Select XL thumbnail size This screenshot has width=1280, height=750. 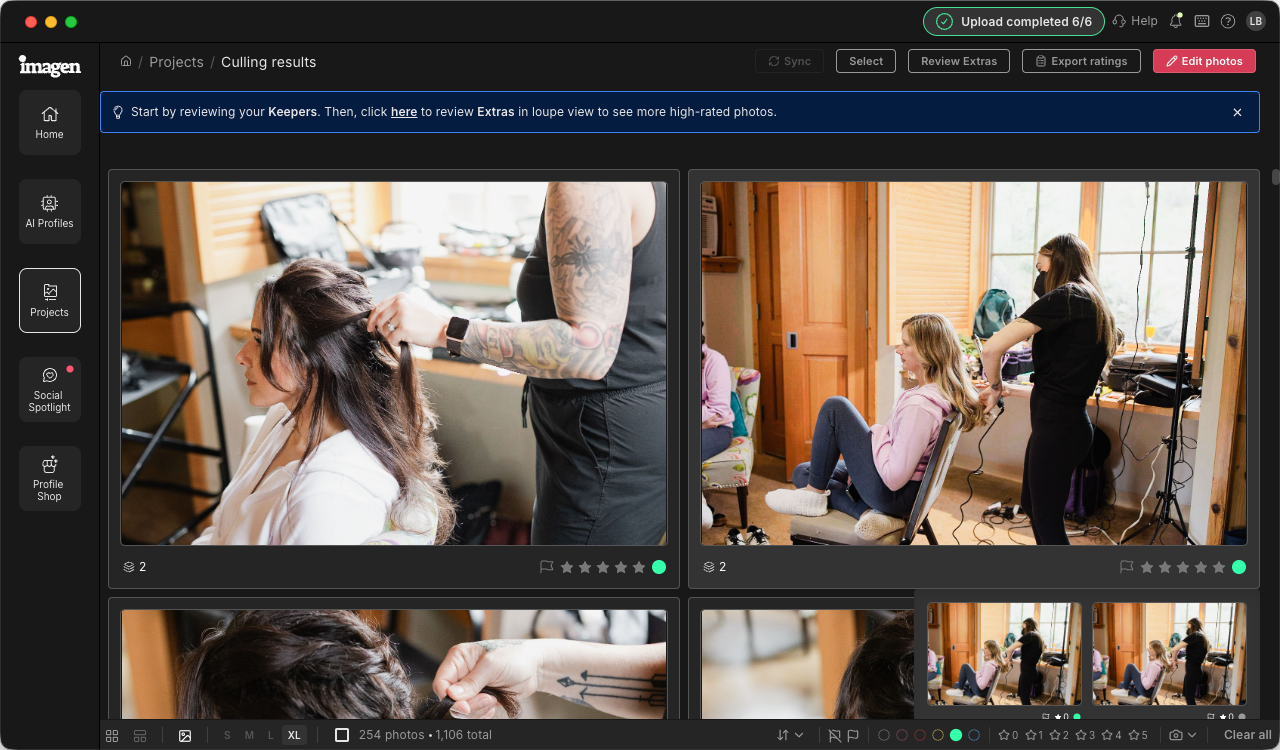coord(294,735)
